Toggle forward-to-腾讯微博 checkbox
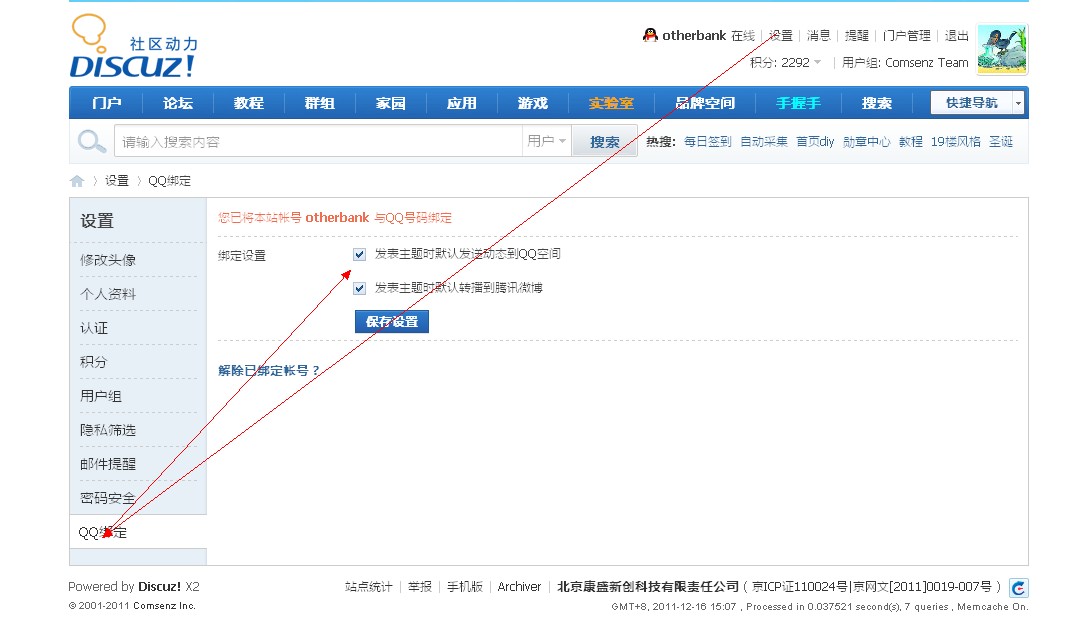 point(360,288)
